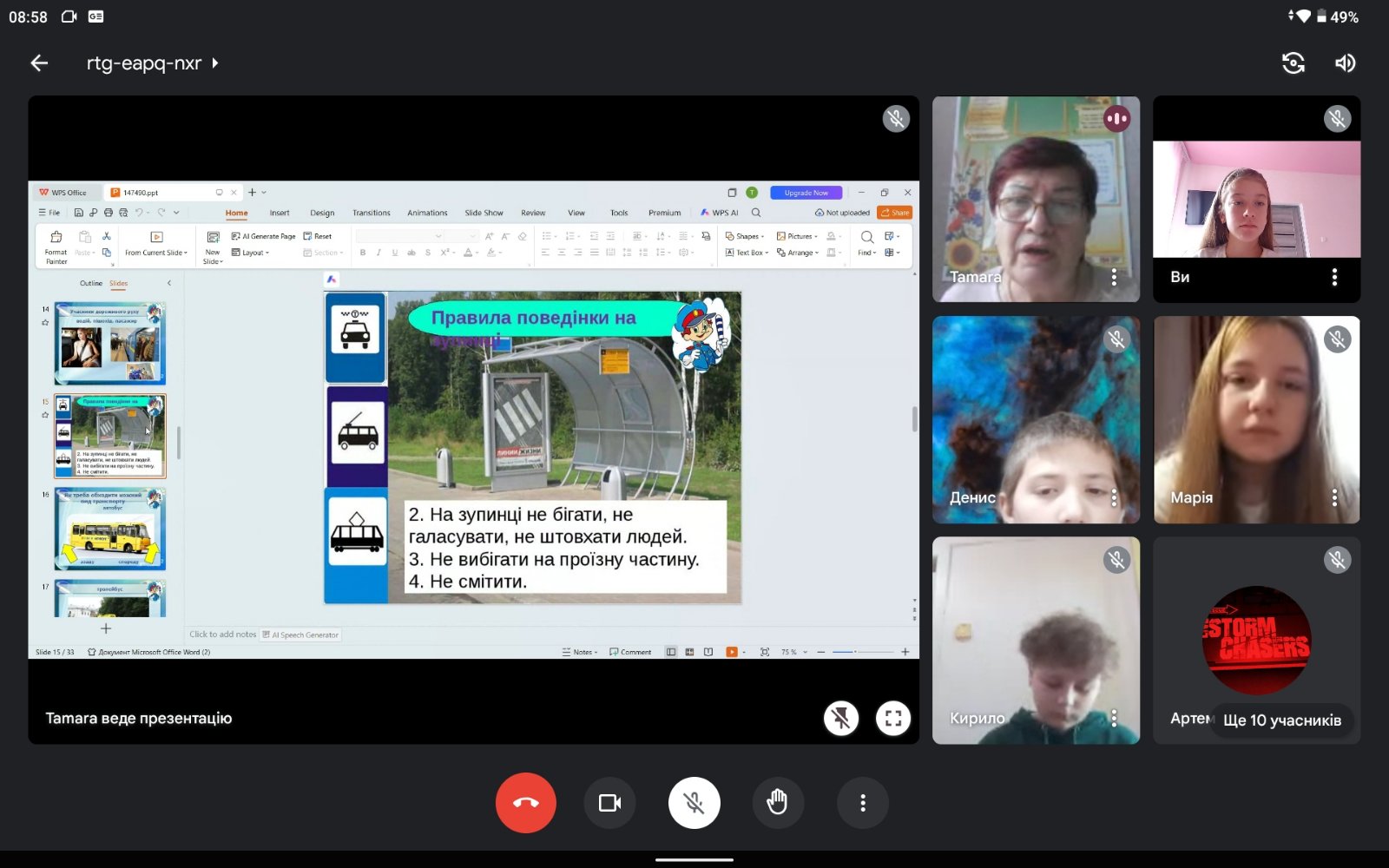Click the zoom slider in WPS status bar

pyautogui.click(x=863, y=652)
